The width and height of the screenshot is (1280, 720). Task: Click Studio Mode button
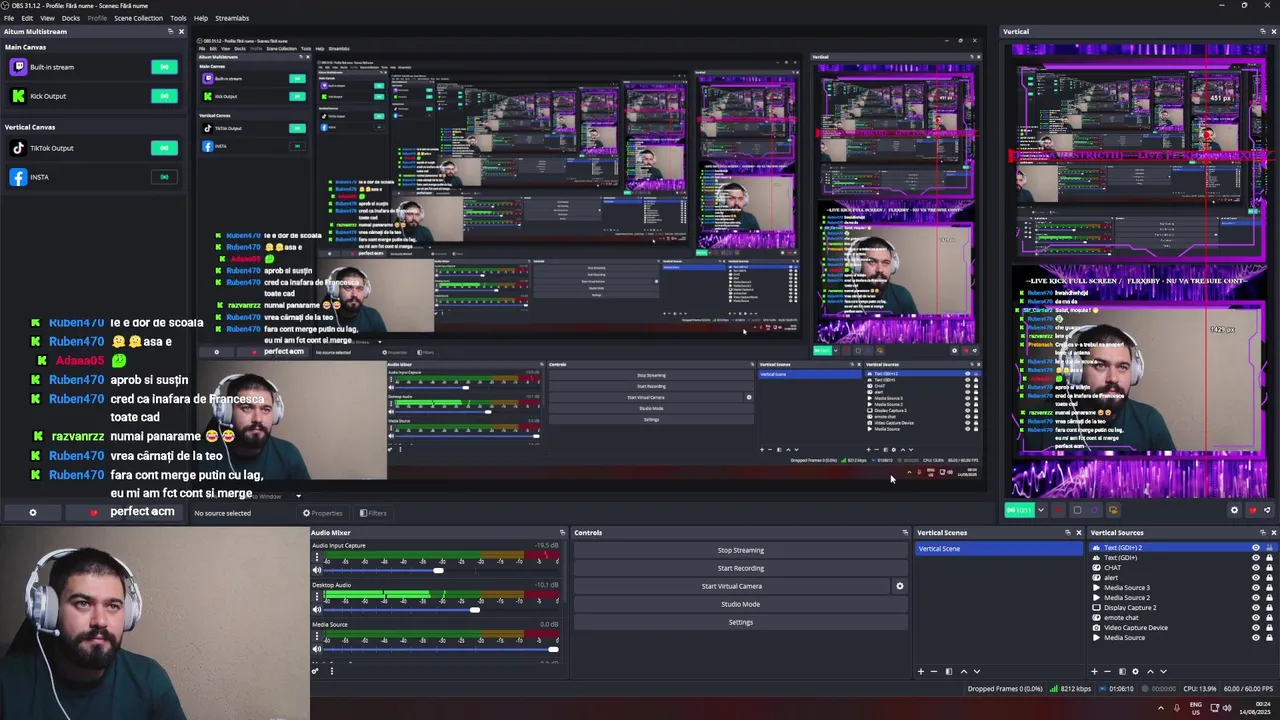point(740,604)
